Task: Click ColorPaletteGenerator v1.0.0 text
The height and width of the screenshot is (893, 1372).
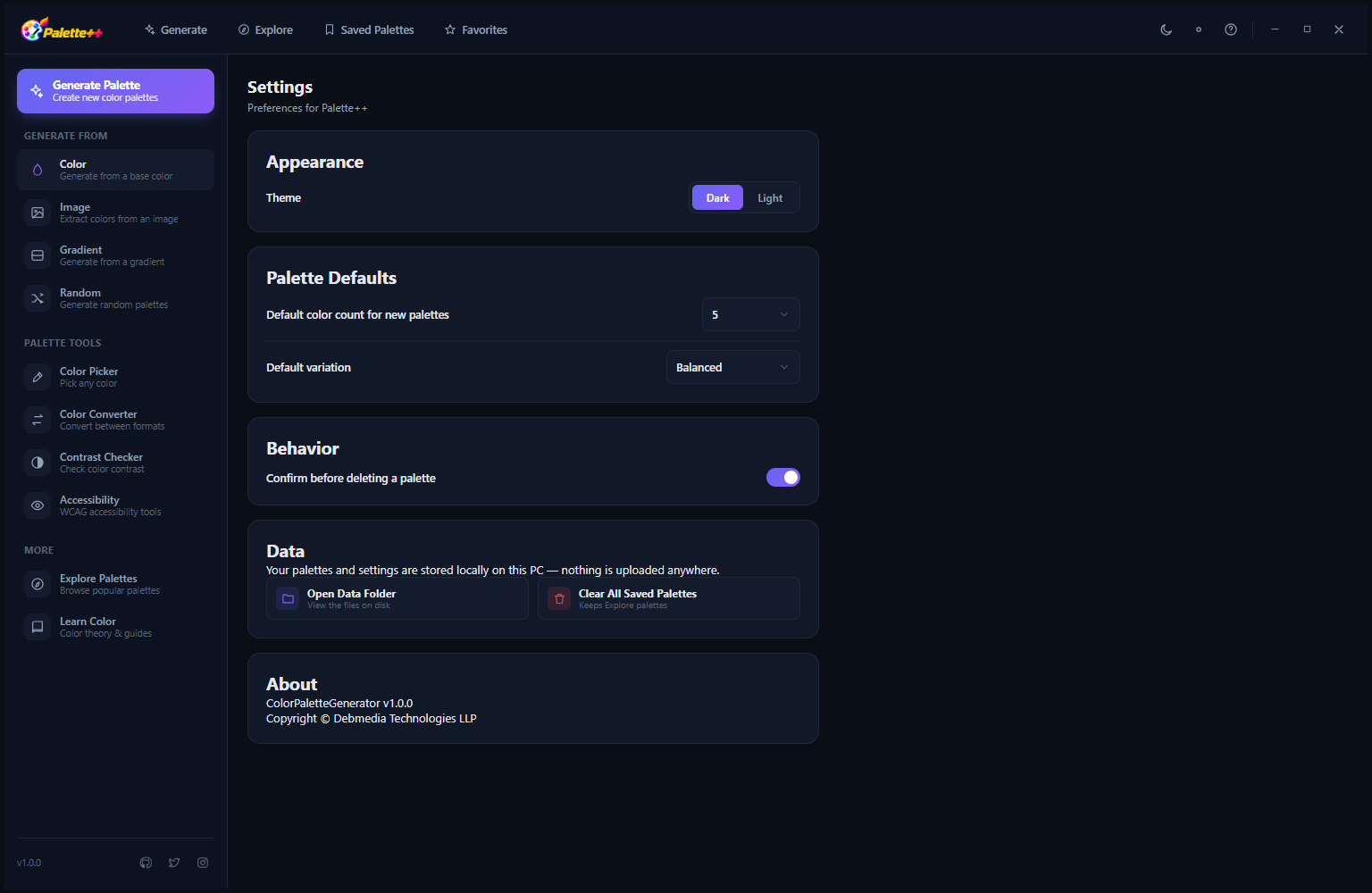Action: pos(339,704)
